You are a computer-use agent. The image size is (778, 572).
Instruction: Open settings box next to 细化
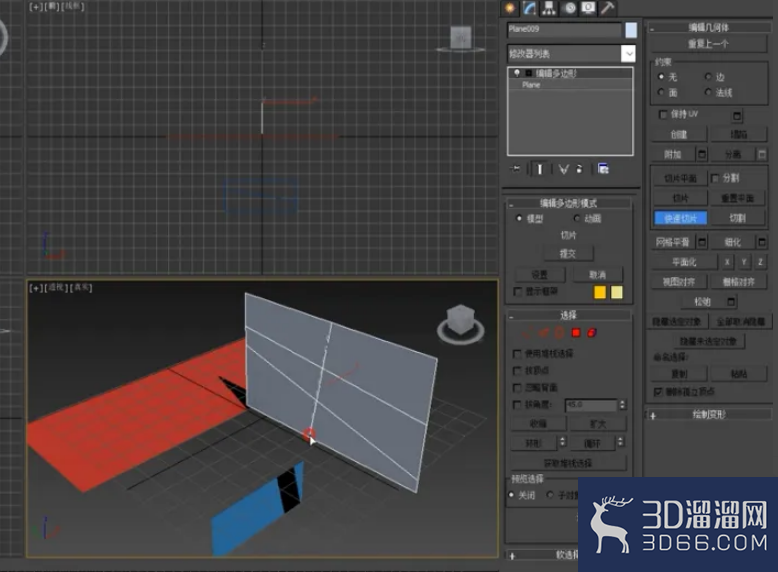762,242
